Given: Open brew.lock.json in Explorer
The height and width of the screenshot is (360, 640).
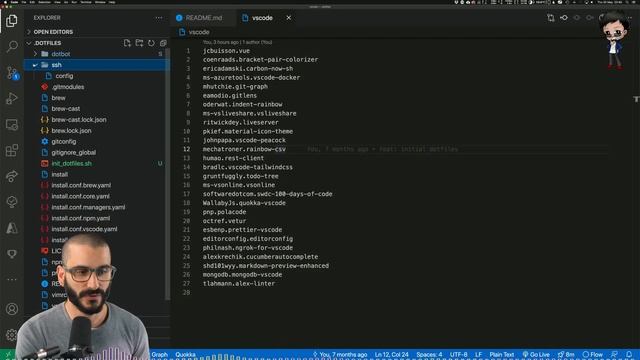Looking at the screenshot, I should pos(71,131).
